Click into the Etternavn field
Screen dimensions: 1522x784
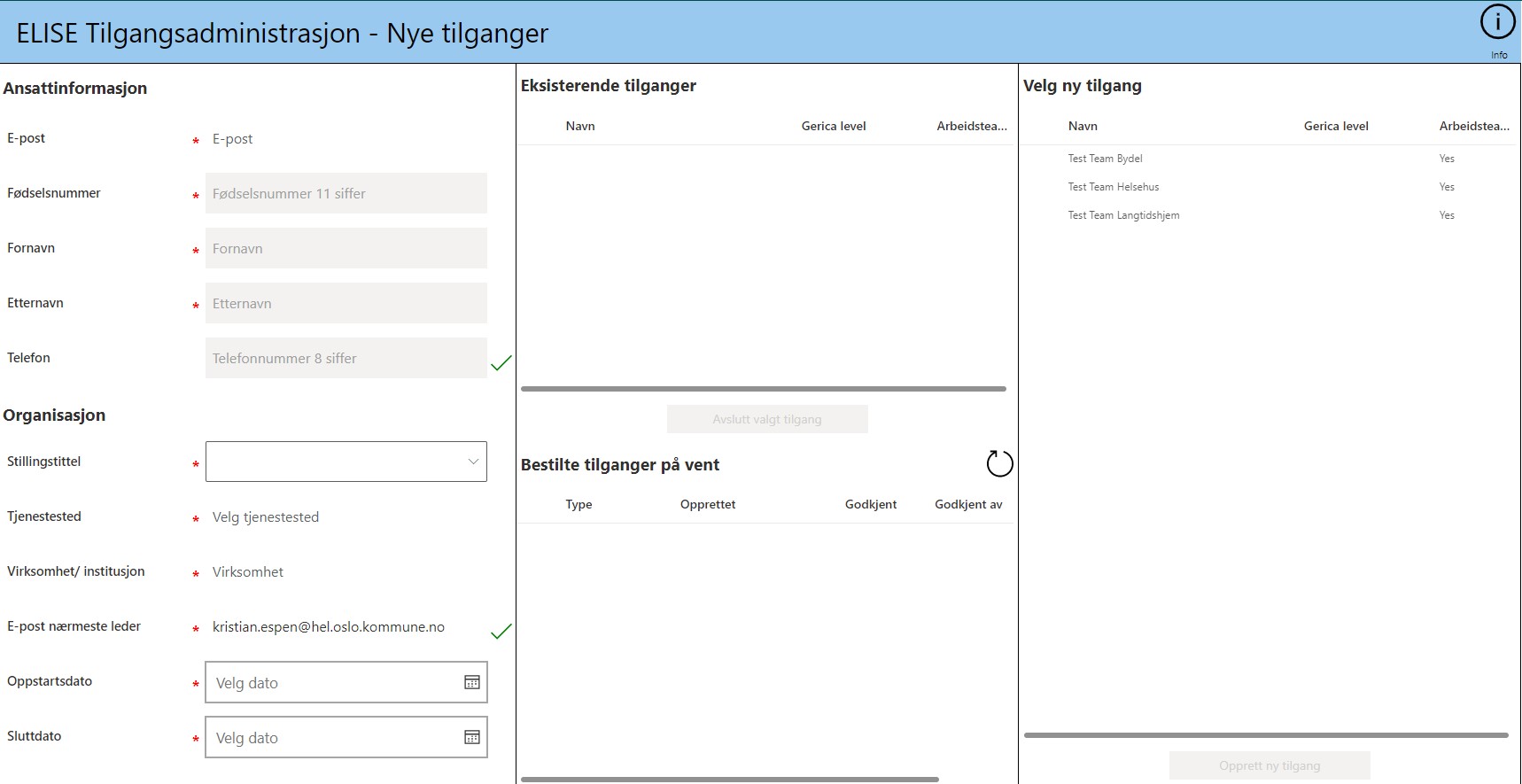[346, 303]
